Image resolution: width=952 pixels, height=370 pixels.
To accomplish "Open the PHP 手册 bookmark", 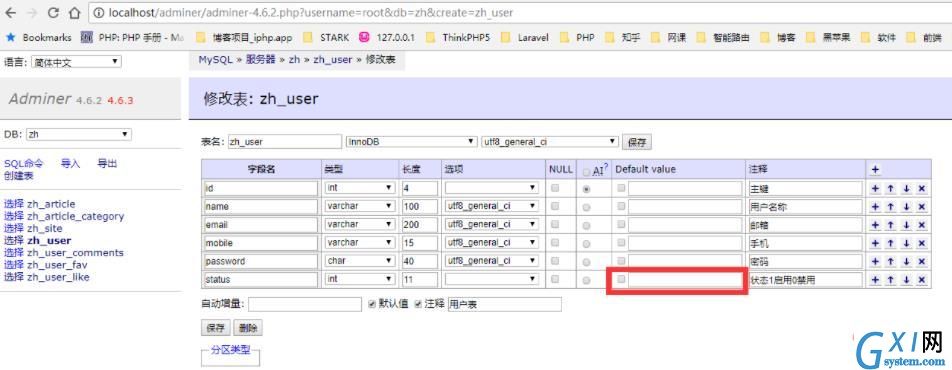I will point(132,38).
